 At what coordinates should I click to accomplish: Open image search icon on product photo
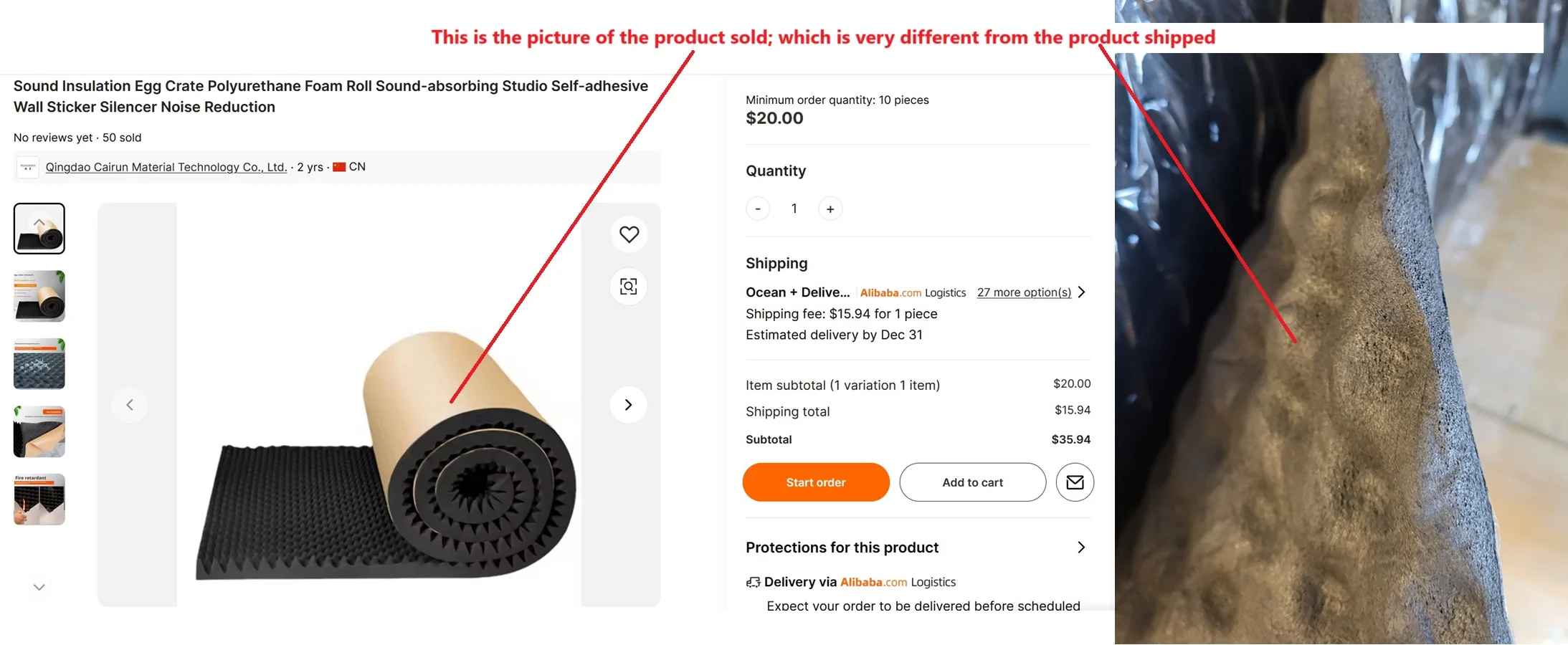pyautogui.click(x=629, y=287)
